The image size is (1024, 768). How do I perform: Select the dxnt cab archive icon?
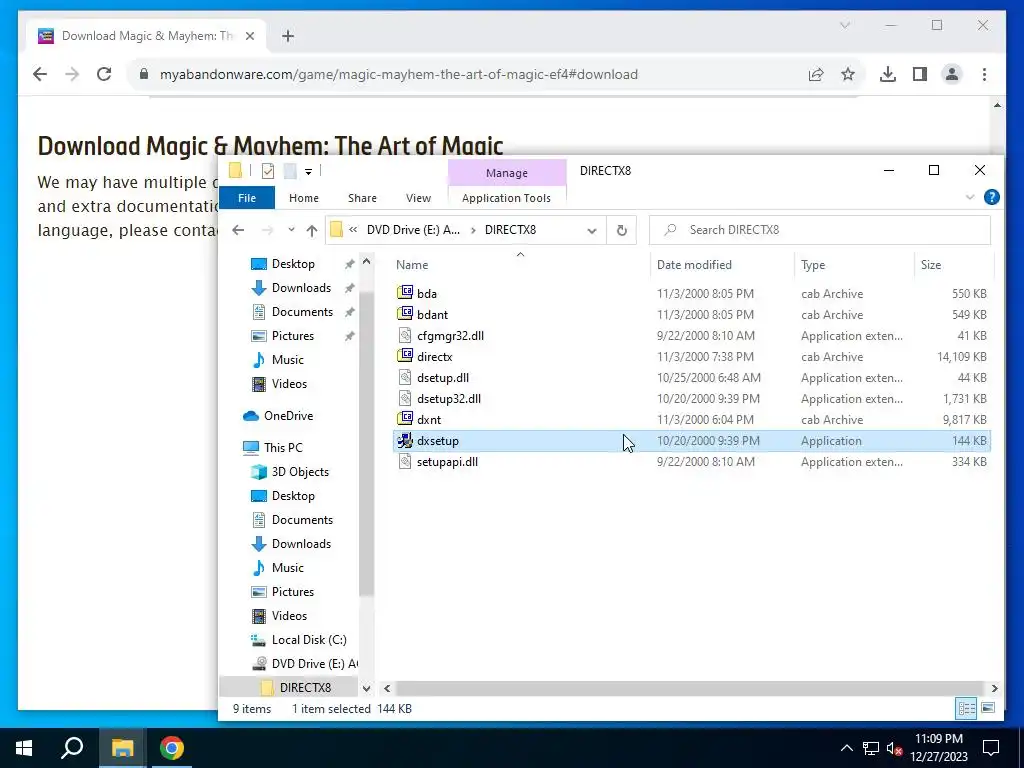pyautogui.click(x=405, y=419)
